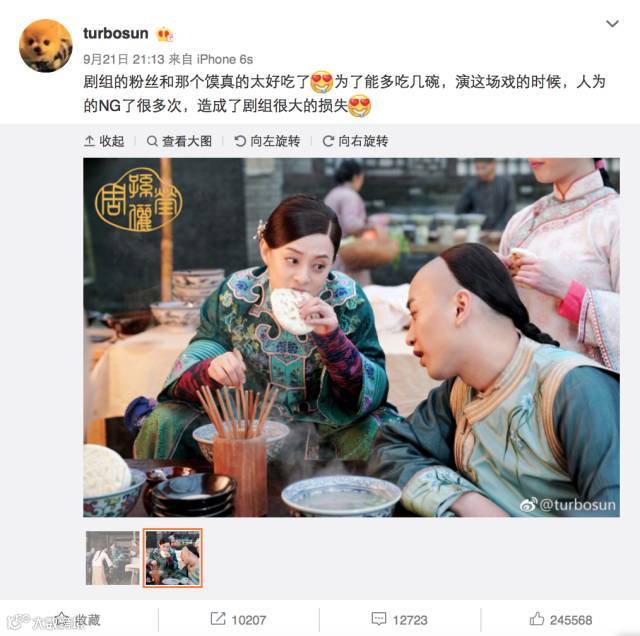The width and height of the screenshot is (640, 636).
Task: Click the magnifier icon beside 查看大图
Action: [152, 141]
